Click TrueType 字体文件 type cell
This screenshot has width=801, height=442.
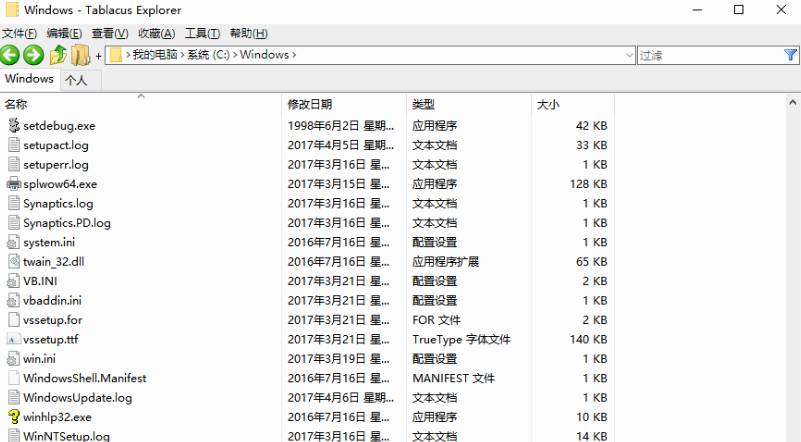point(461,339)
